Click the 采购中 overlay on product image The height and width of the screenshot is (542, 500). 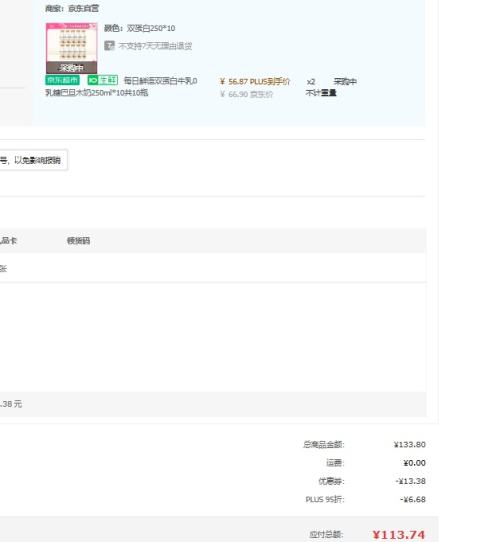click(72, 67)
